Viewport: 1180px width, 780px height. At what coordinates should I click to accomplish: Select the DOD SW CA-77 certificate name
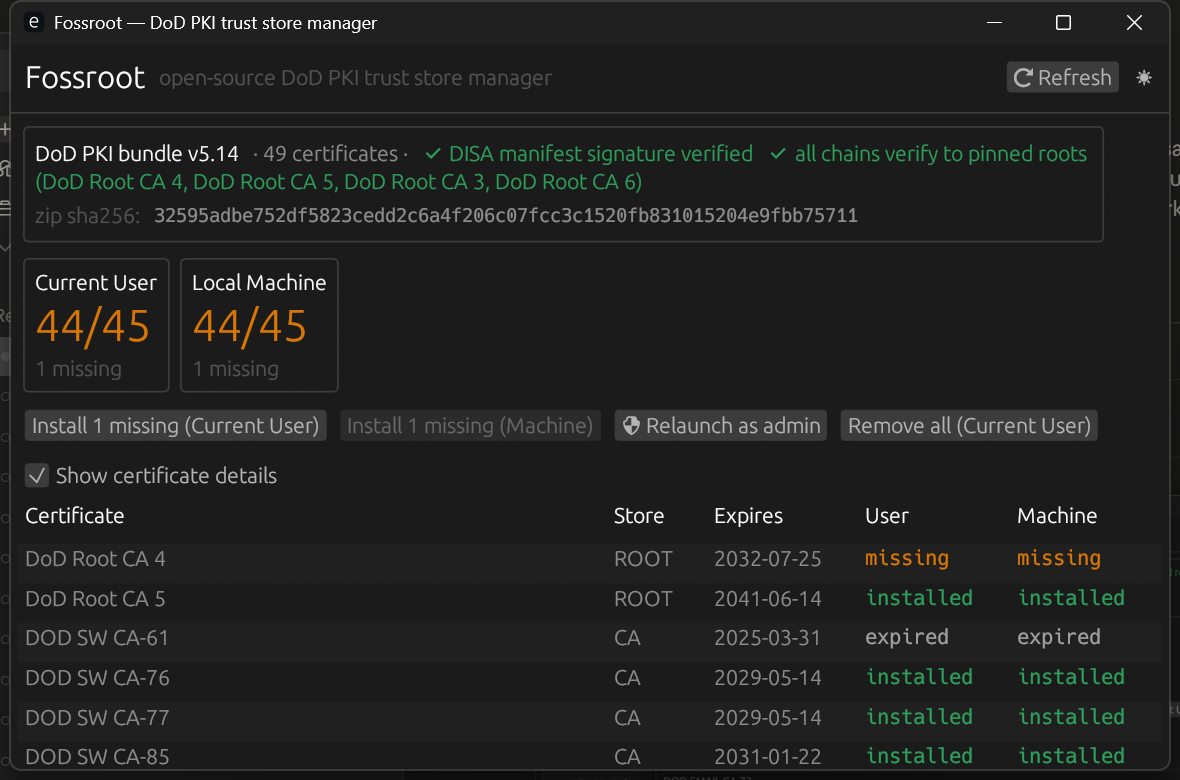pos(97,718)
